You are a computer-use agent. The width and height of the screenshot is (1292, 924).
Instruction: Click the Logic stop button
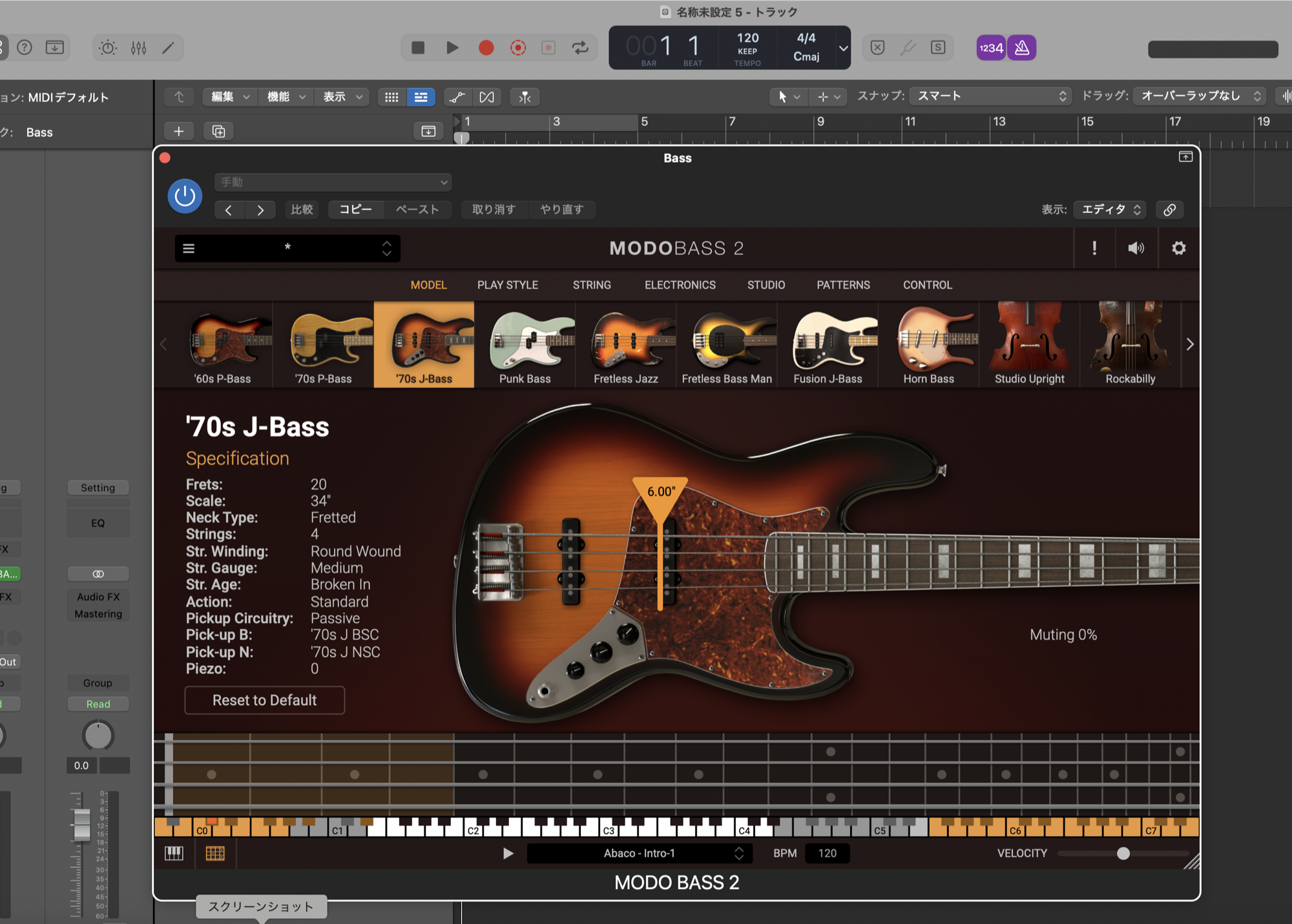[x=418, y=48]
